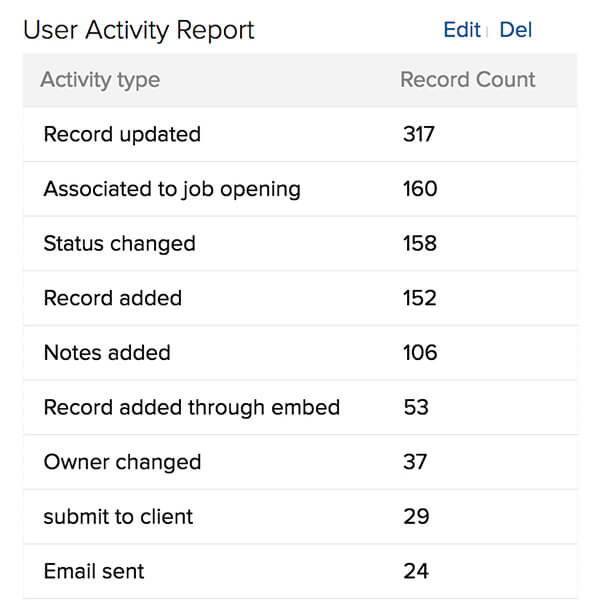Select the Record added activity row
This screenshot has width=600, height=600.
tap(112, 298)
